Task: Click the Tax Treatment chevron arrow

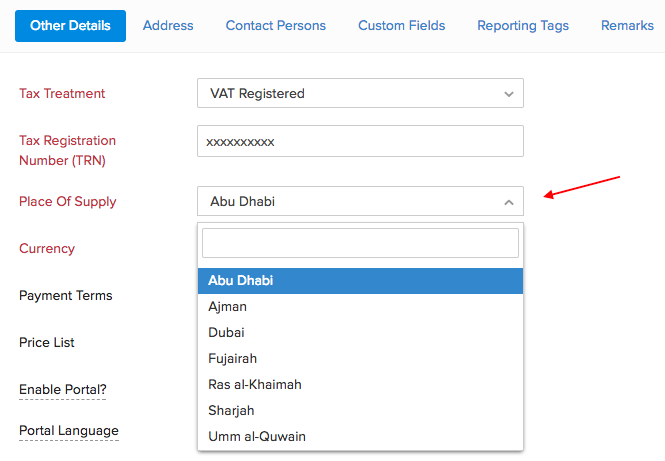Action: tap(508, 94)
